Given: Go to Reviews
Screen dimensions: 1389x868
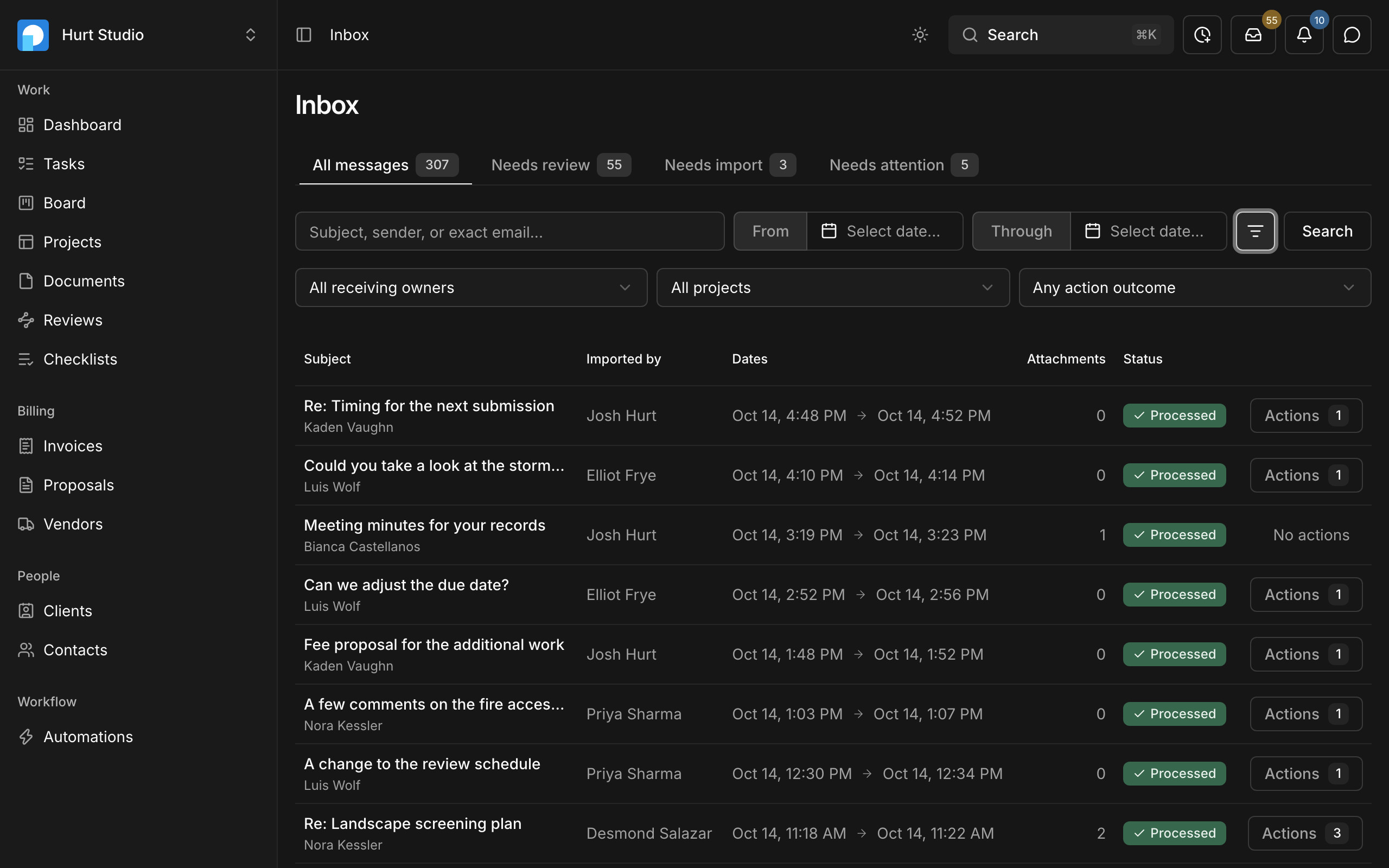Looking at the screenshot, I should [138, 320].
